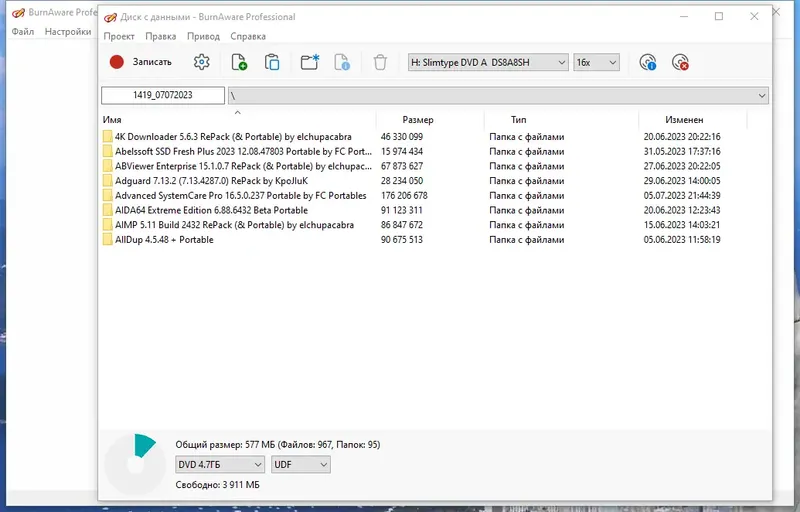Open the Правка menu

(x=161, y=36)
